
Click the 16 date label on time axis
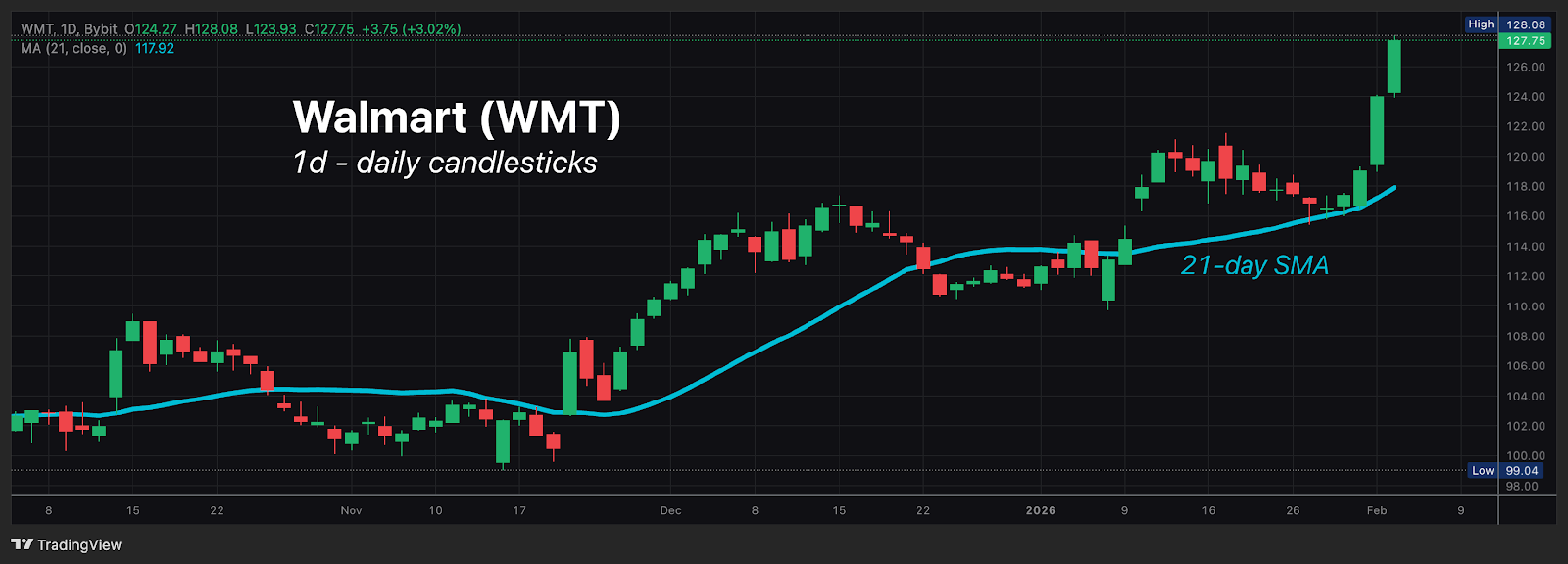pyautogui.click(x=1209, y=510)
